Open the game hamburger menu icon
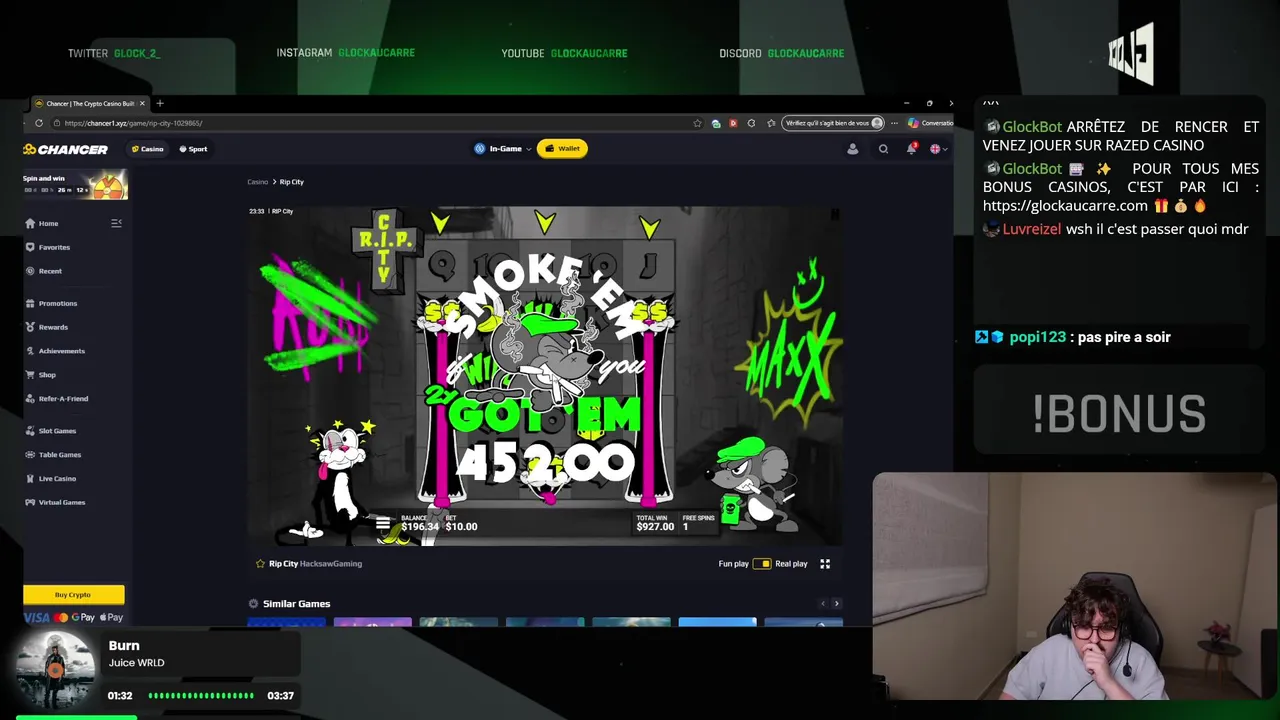 point(382,523)
